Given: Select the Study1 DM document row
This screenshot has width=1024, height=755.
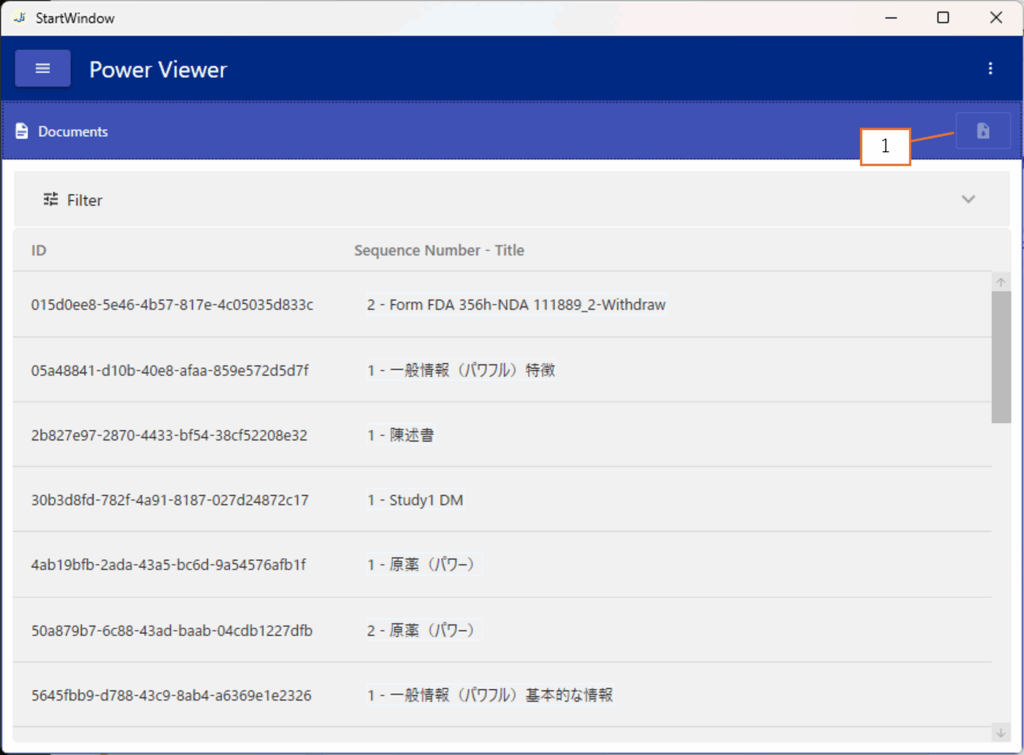Looking at the screenshot, I should click(414, 500).
